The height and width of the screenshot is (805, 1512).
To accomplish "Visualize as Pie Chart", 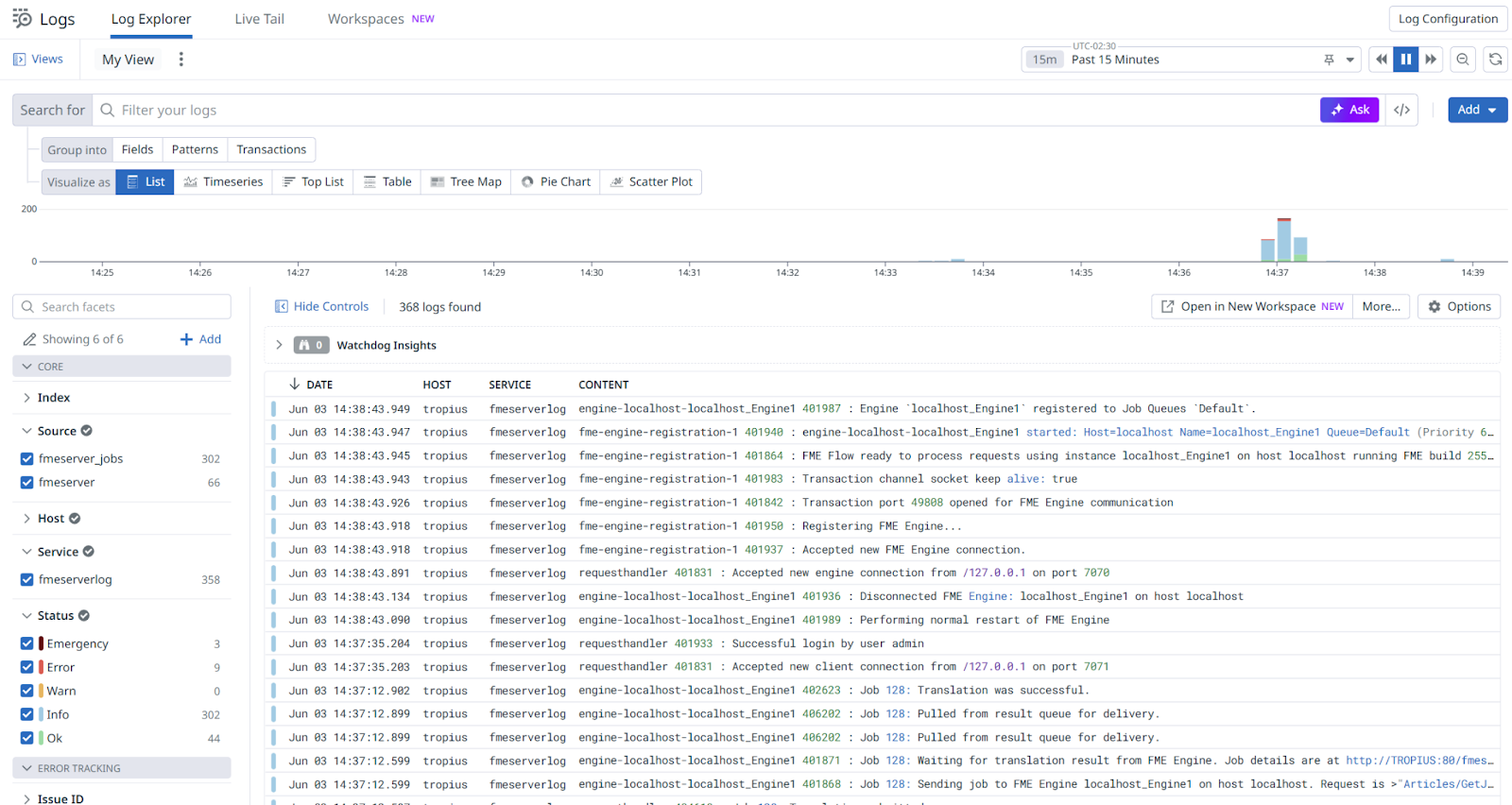I will coord(556,182).
